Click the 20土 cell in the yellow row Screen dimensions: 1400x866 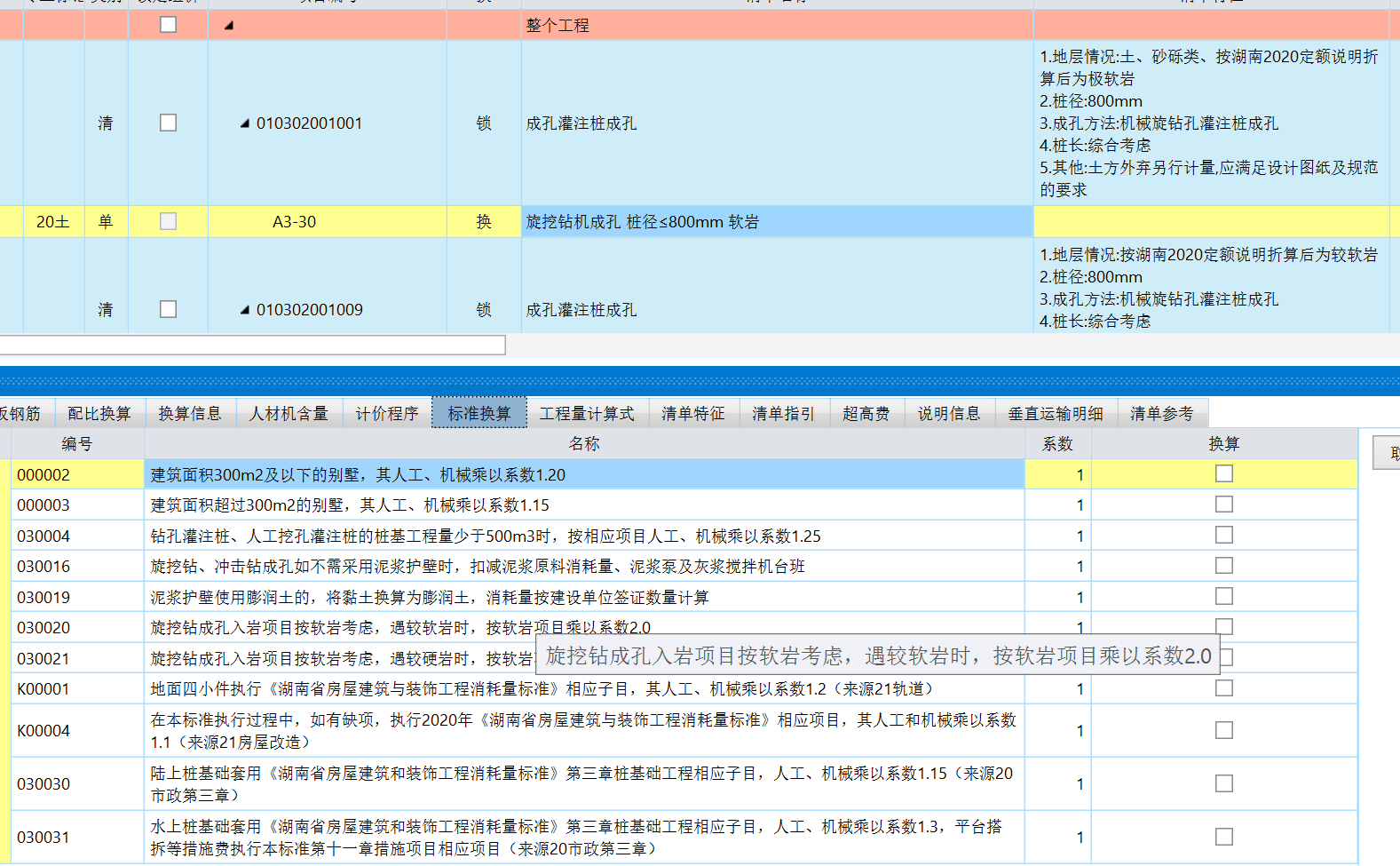53,222
